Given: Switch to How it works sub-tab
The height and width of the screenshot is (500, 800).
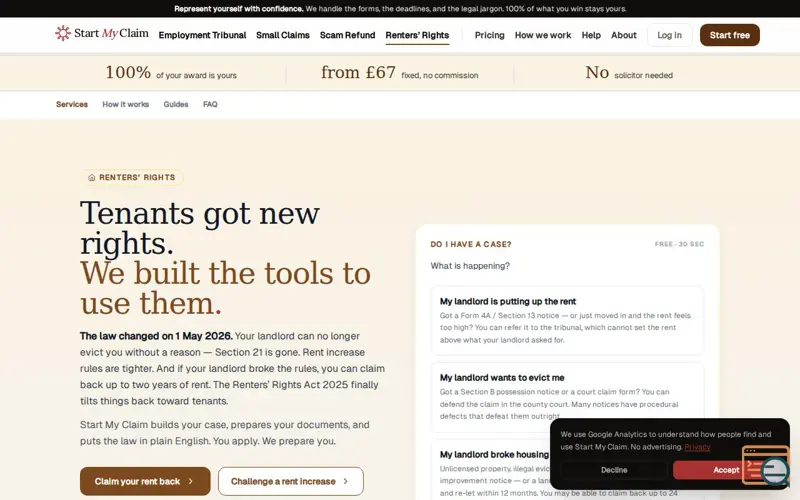Looking at the screenshot, I should point(126,104).
